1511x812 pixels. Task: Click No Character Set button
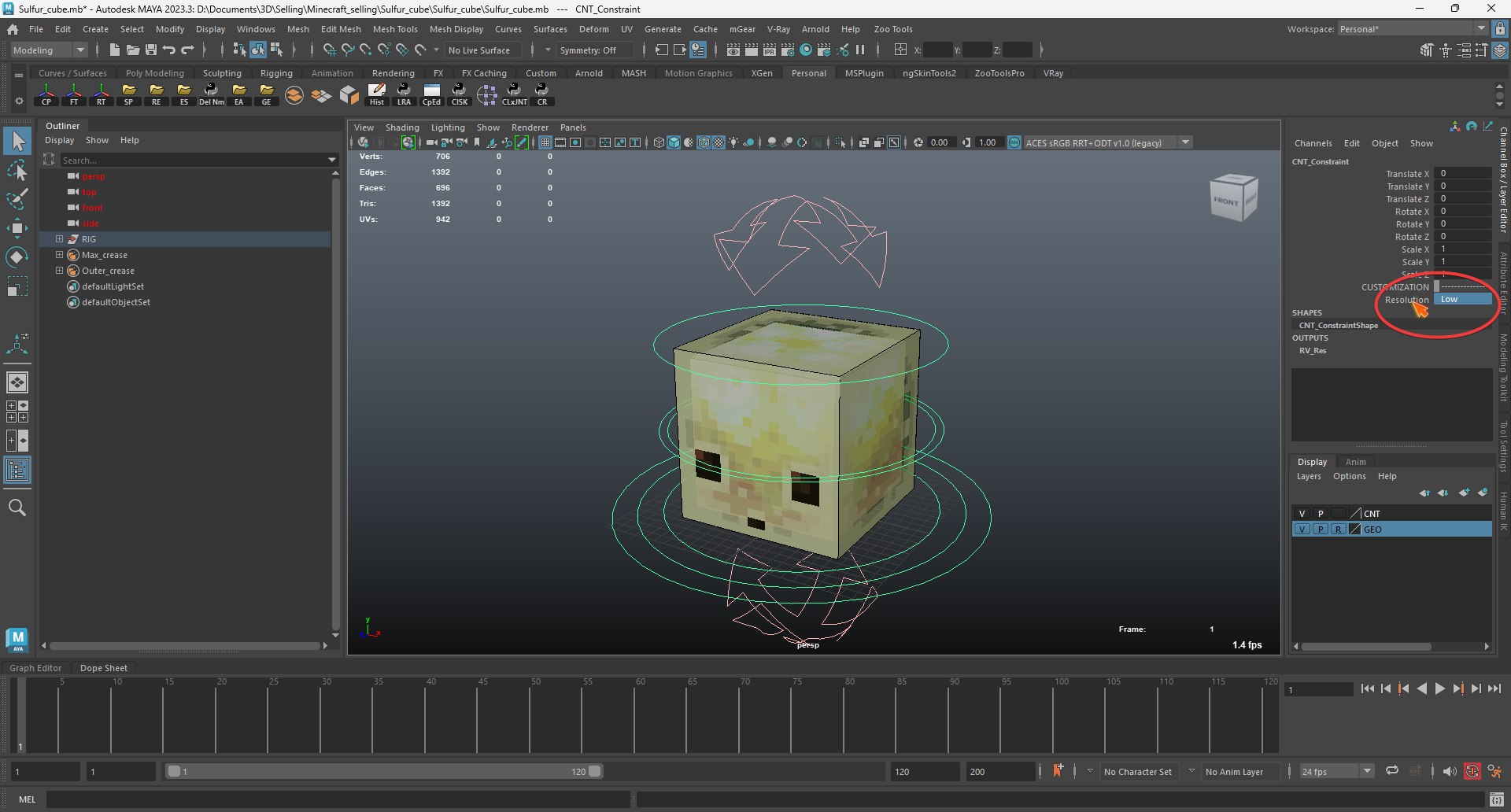[1137, 771]
